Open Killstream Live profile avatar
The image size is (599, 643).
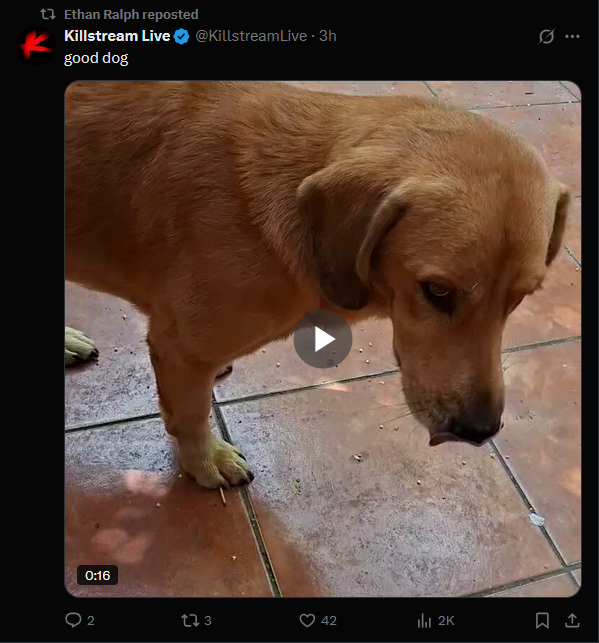click(x=36, y=46)
